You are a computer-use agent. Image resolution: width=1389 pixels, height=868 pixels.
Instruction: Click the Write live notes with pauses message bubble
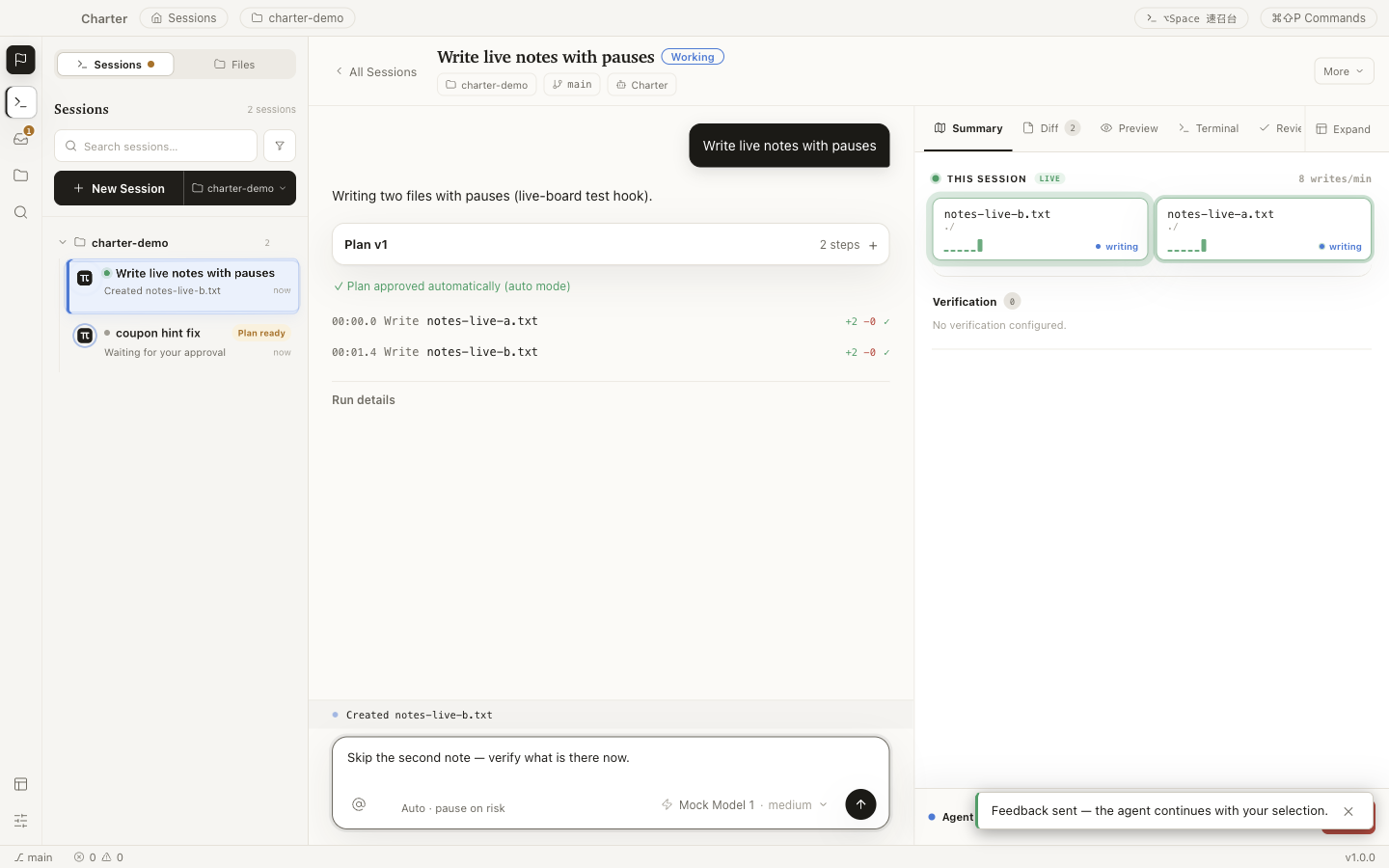[x=789, y=146]
